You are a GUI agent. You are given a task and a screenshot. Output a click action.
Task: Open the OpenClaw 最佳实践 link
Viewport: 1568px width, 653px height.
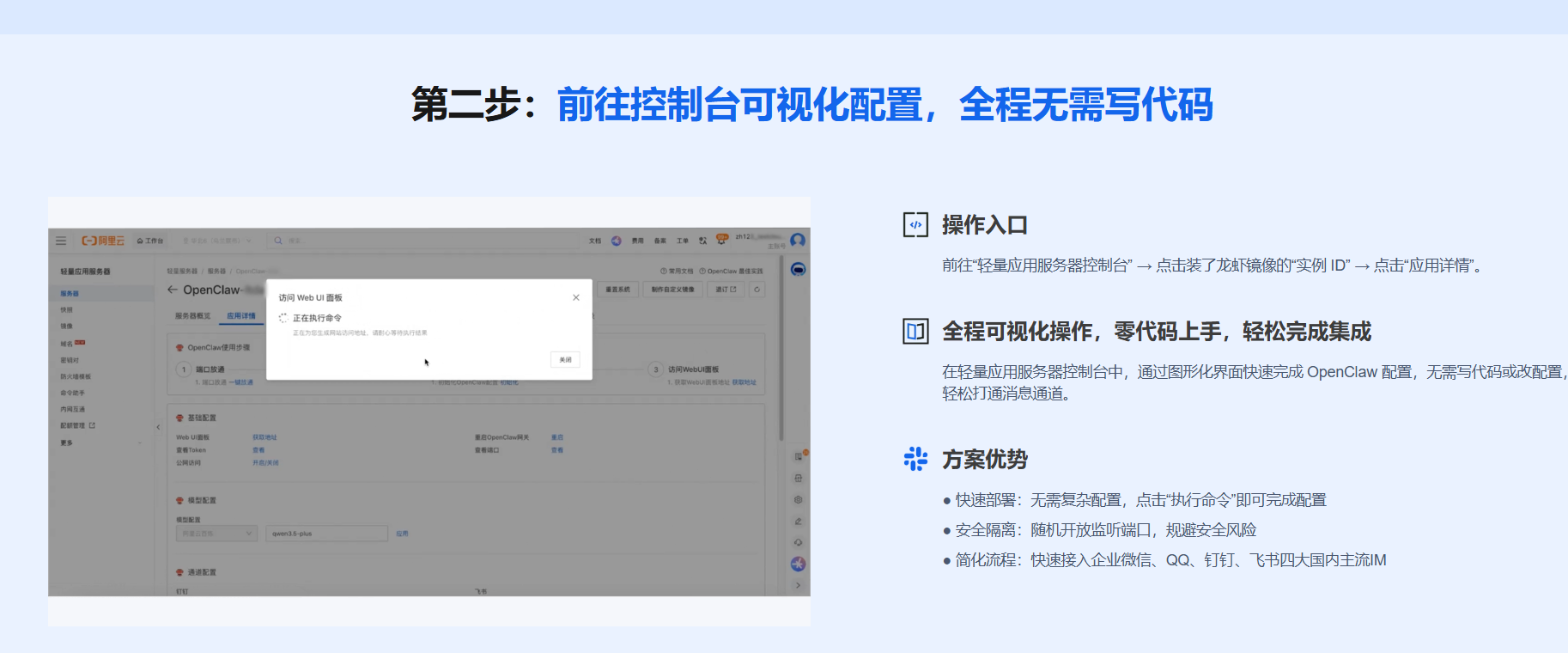tap(731, 271)
